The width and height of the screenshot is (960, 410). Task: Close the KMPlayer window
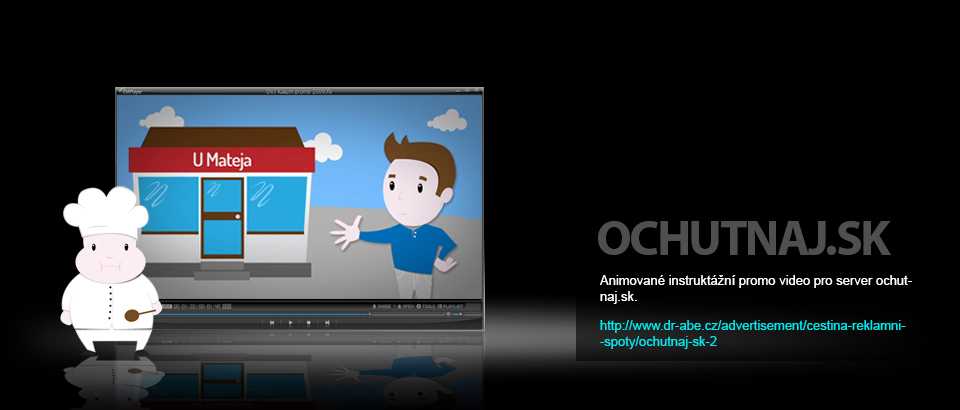tap(476, 91)
